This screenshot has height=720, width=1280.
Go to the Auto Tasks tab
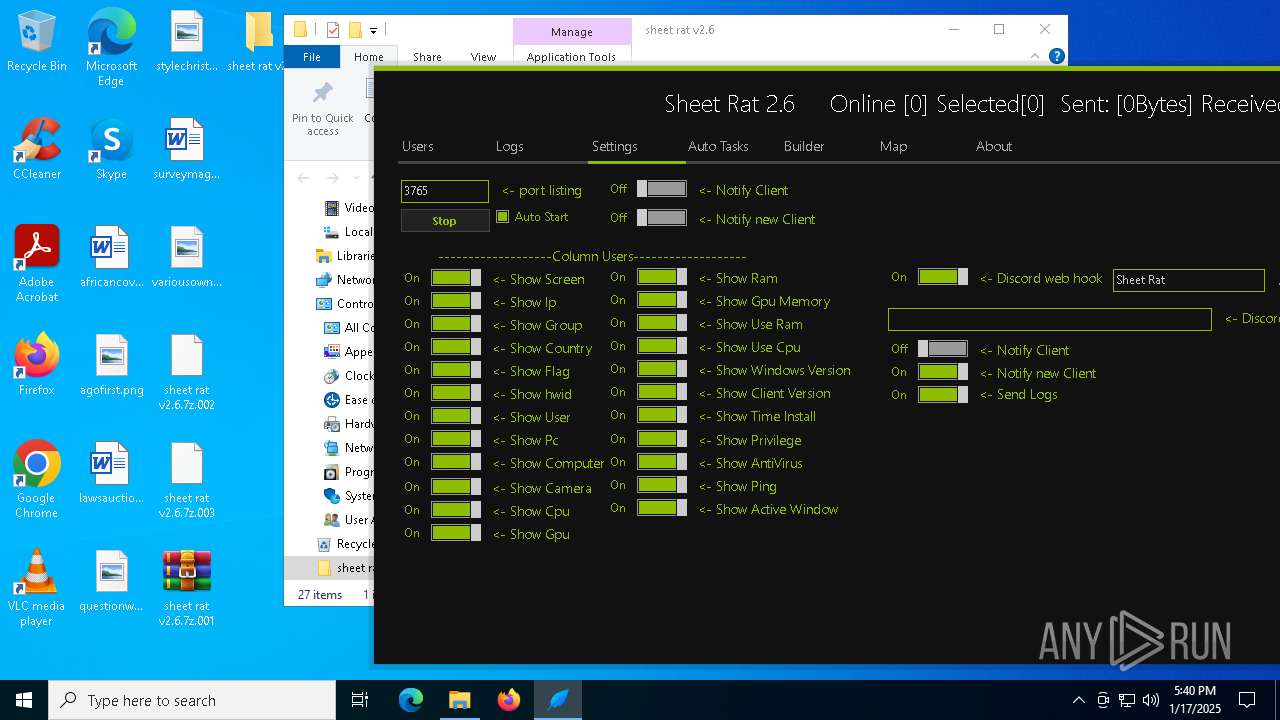pyautogui.click(x=718, y=146)
